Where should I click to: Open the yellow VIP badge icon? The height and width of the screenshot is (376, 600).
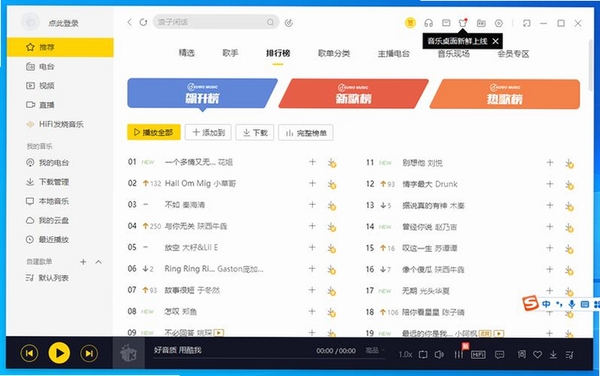(410, 23)
